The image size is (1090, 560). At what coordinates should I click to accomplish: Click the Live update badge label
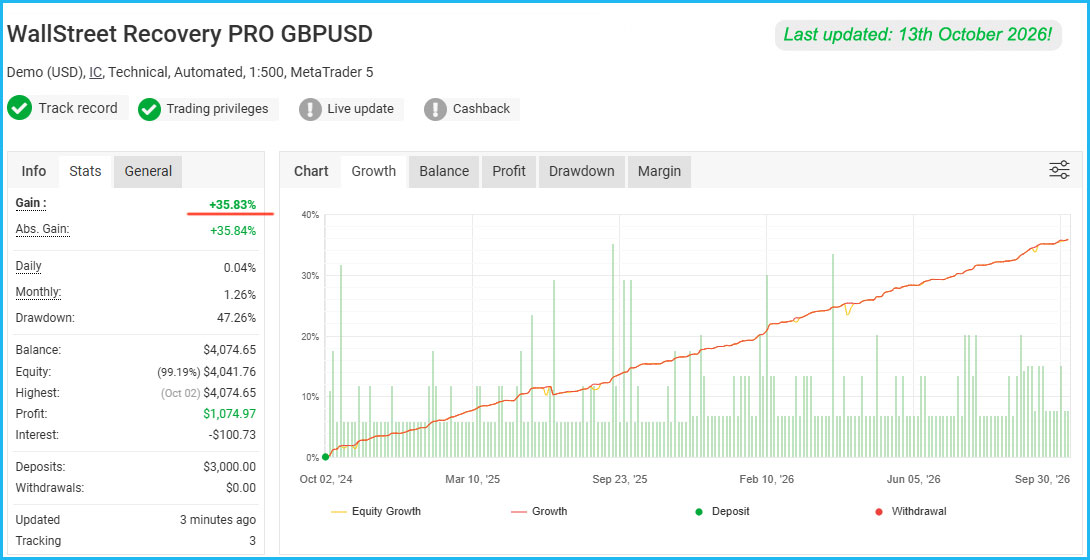coord(360,109)
